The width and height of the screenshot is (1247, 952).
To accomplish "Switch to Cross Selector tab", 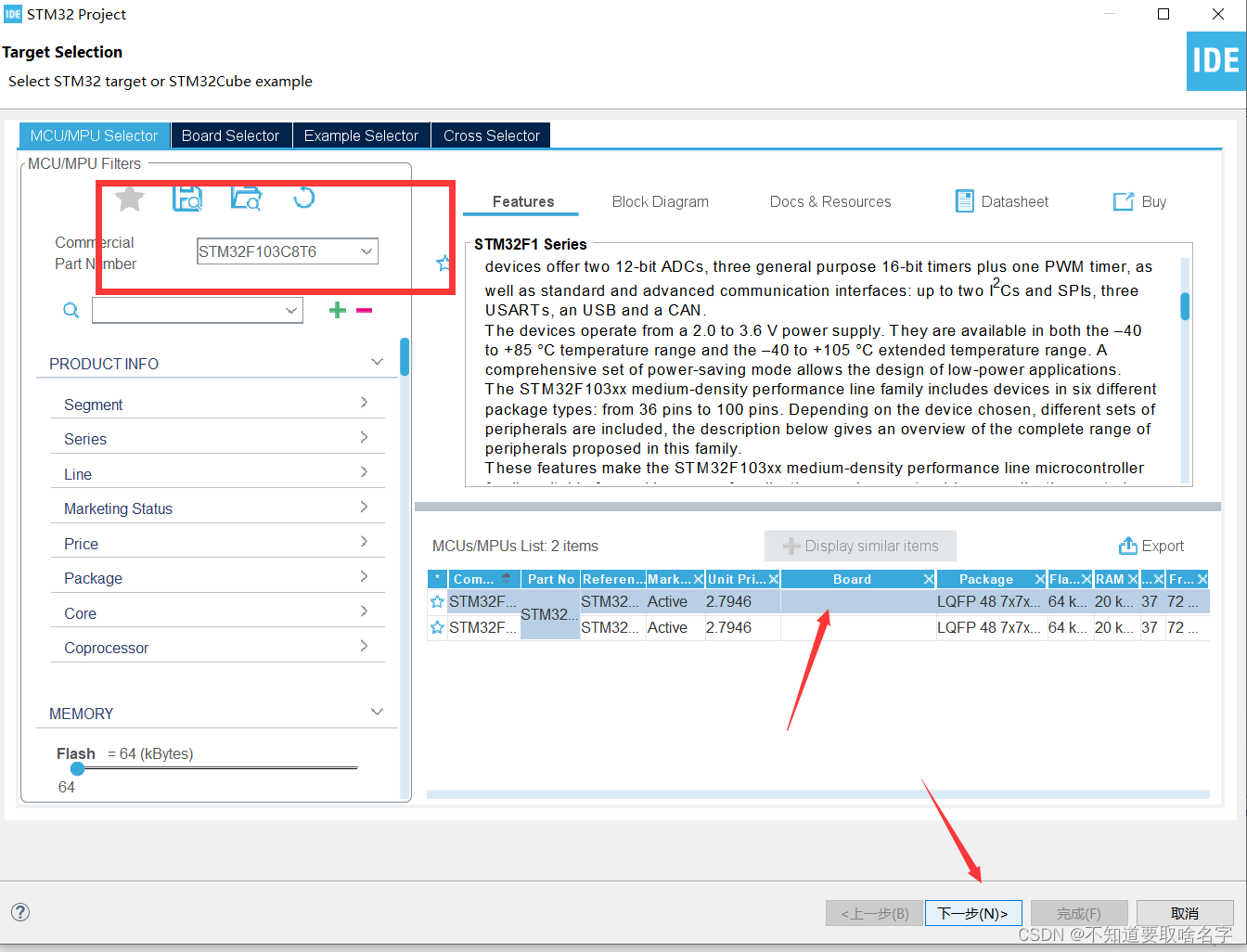I will (x=492, y=135).
